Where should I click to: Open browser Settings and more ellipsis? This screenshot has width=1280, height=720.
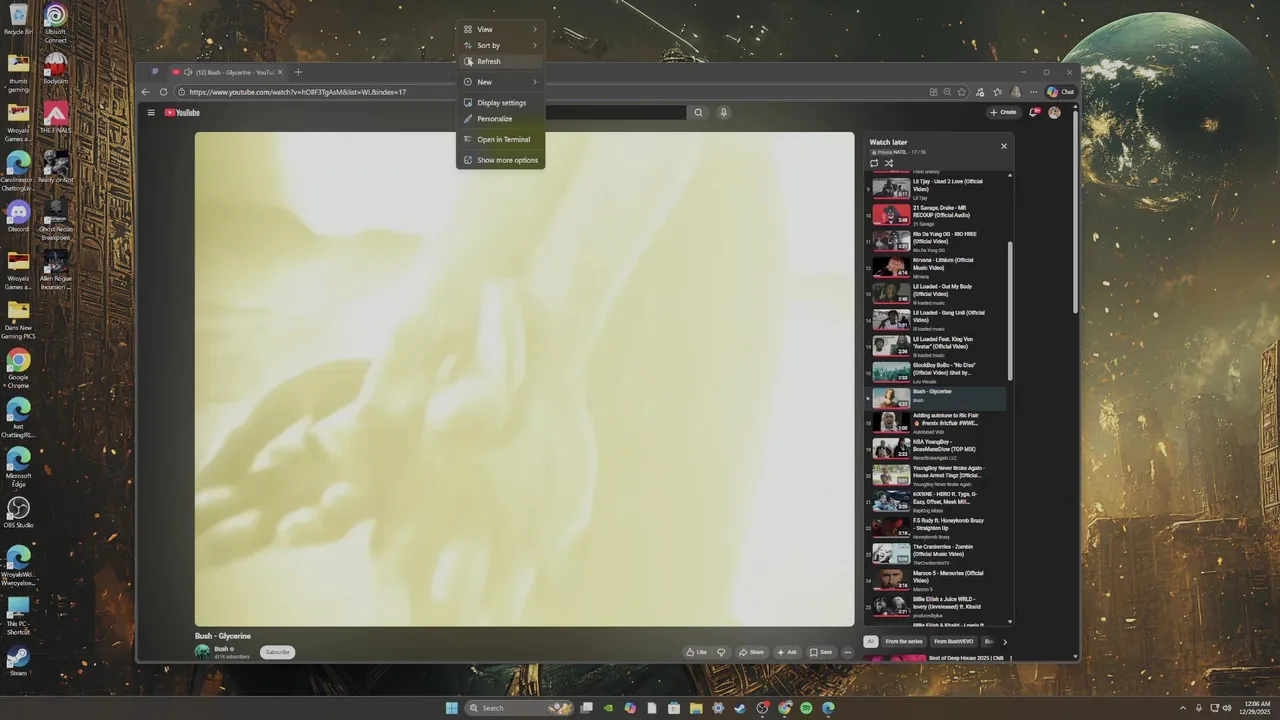1033,92
